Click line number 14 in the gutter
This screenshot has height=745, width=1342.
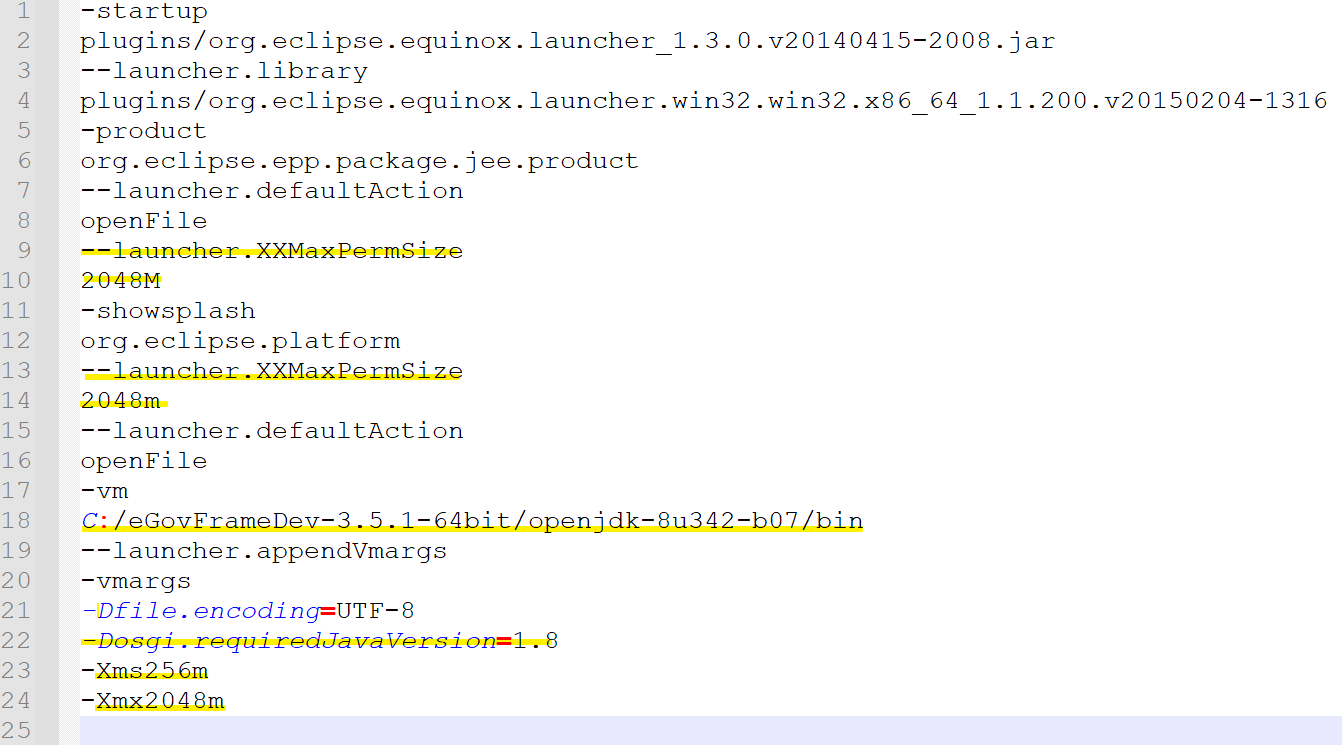pyautogui.click(x=17, y=401)
